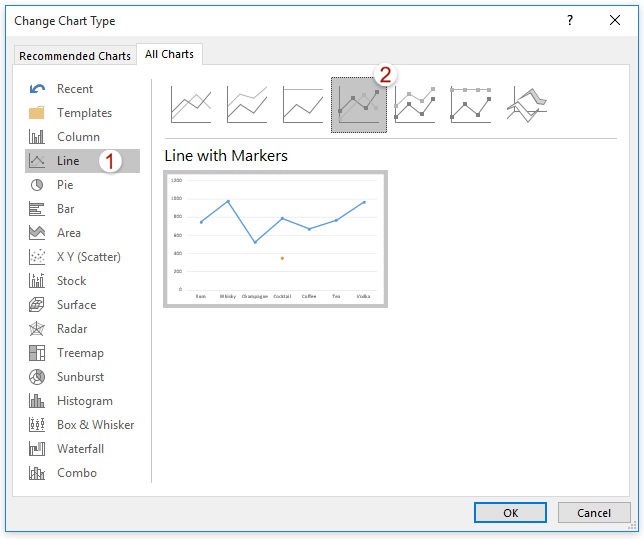The width and height of the screenshot is (644, 539).
Task: Open the Help question mark button
Action: coord(570,20)
